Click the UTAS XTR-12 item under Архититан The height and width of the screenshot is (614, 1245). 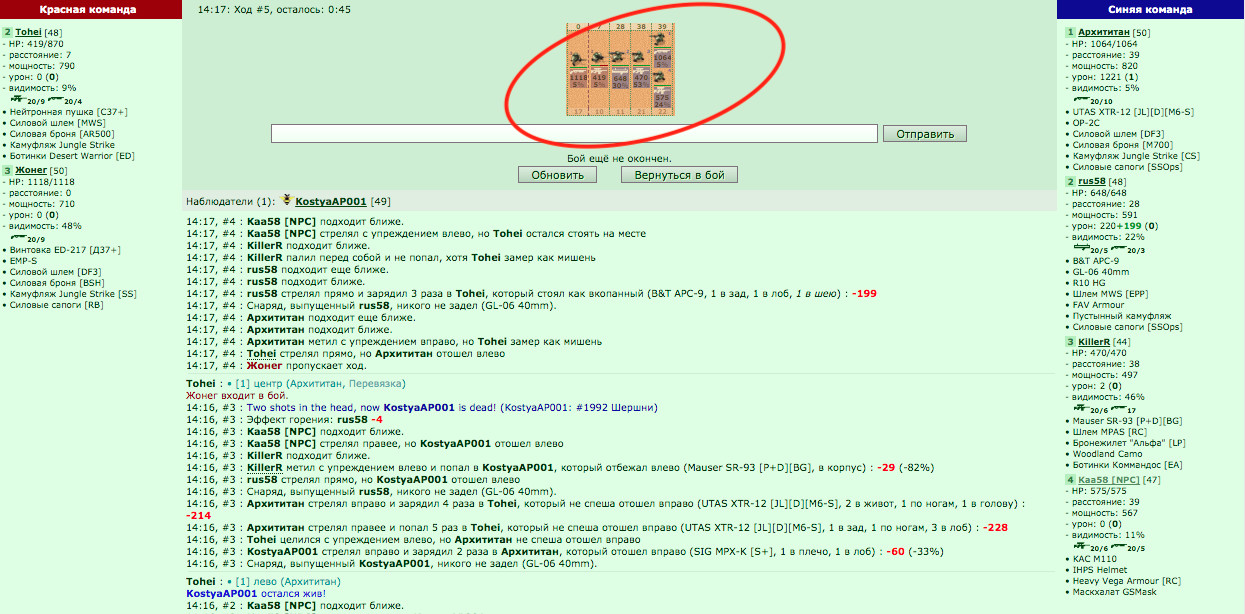click(x=1133, y=112)
